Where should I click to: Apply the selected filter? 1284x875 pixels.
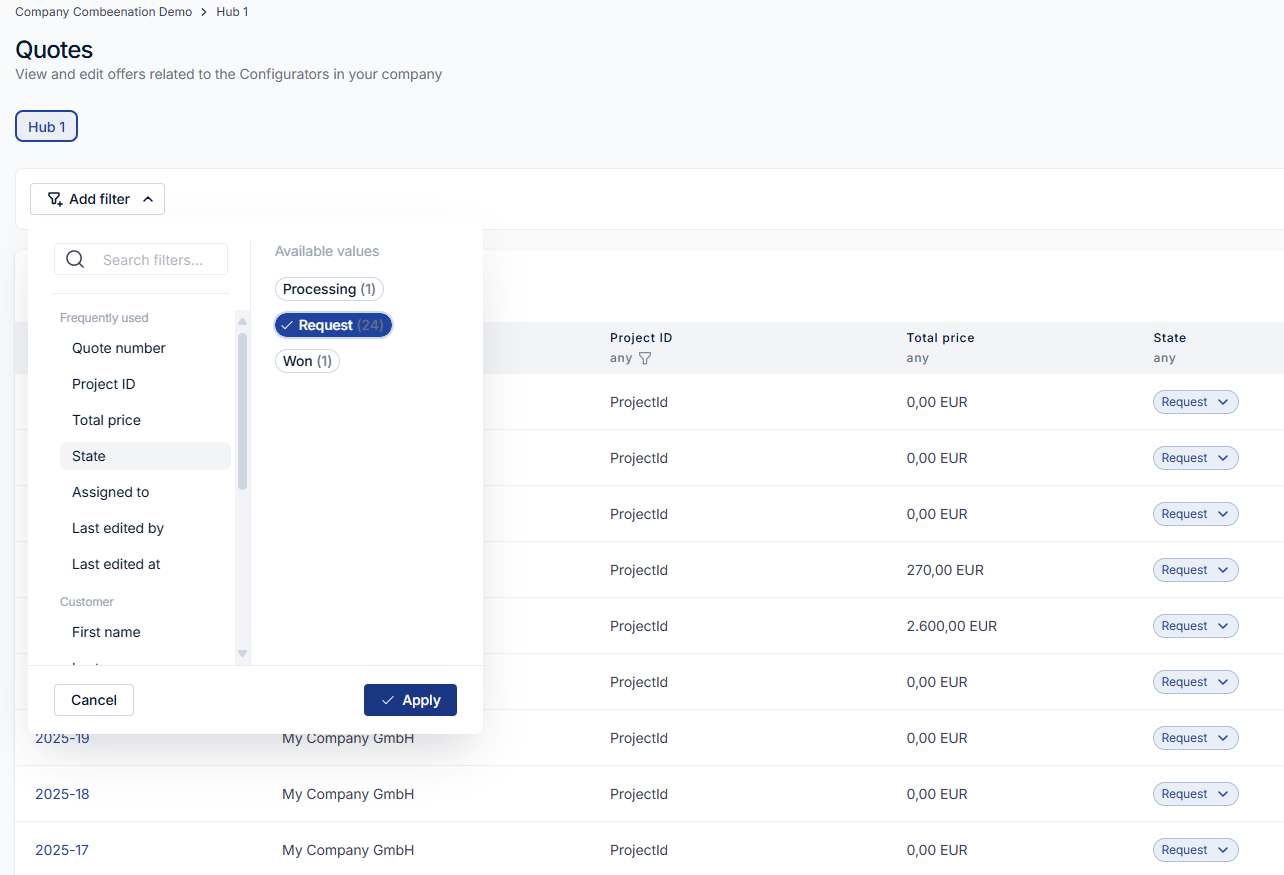coord(410,700)
